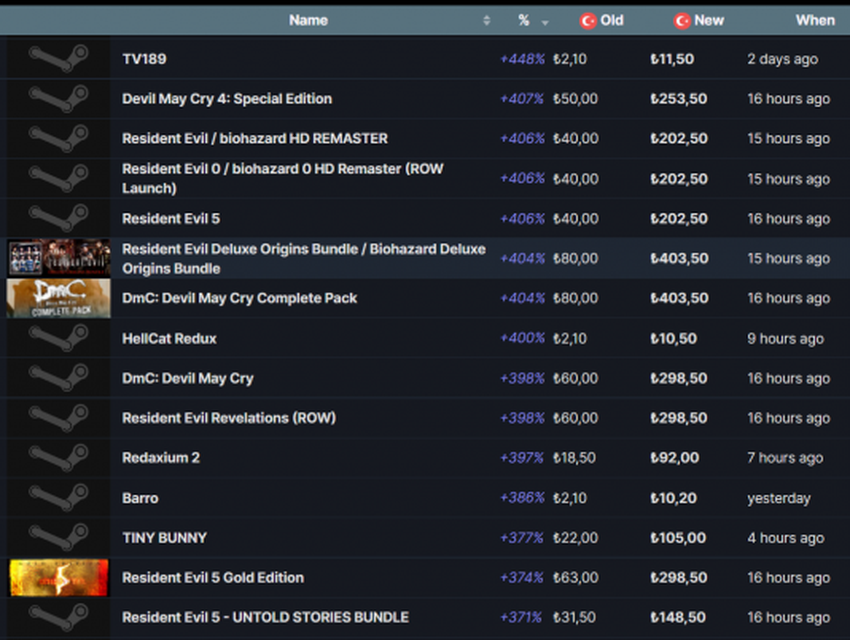
Task: Open the Resident Evil / biohazard HD REMASTER link
Action: (254, 139)
